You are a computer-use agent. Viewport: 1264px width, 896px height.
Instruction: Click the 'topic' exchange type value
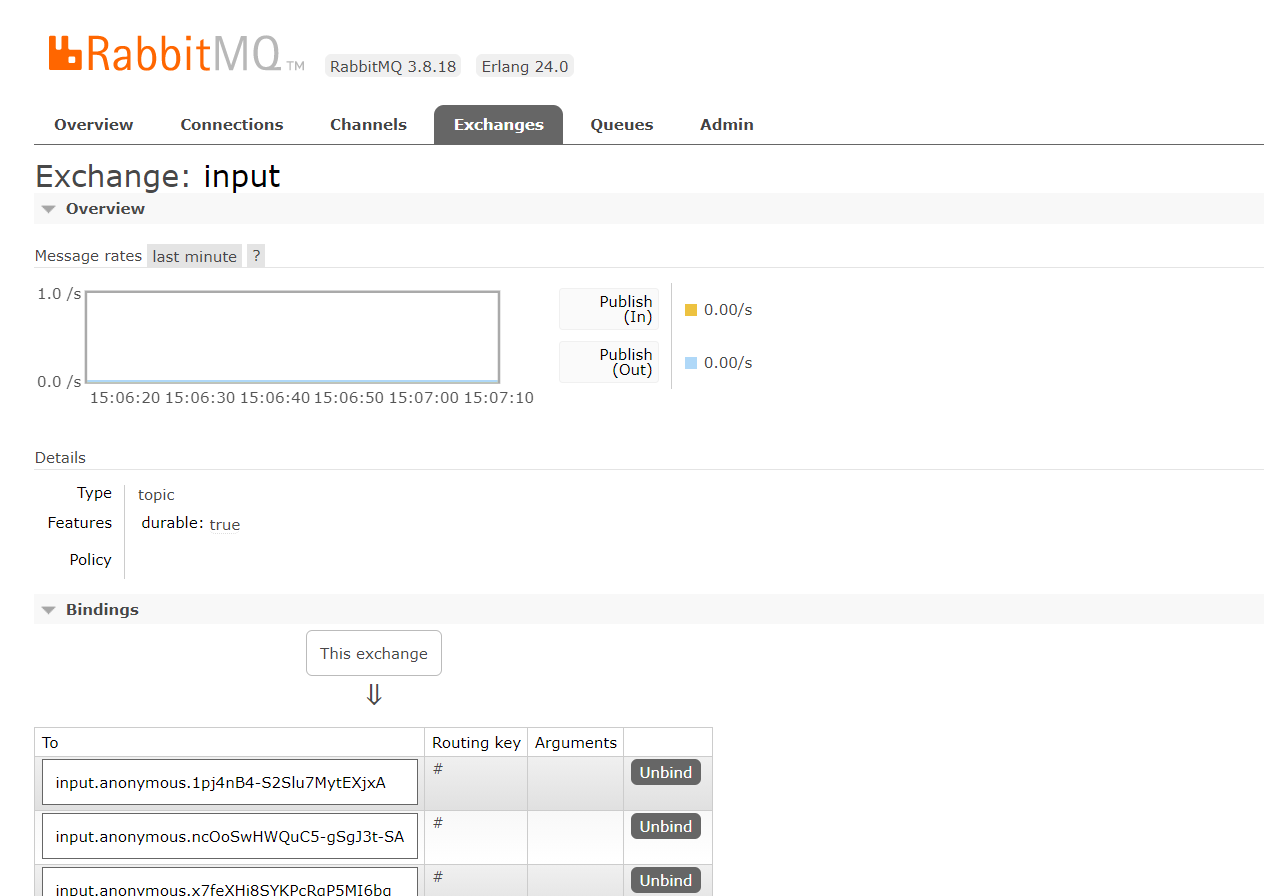click(156, 495)
